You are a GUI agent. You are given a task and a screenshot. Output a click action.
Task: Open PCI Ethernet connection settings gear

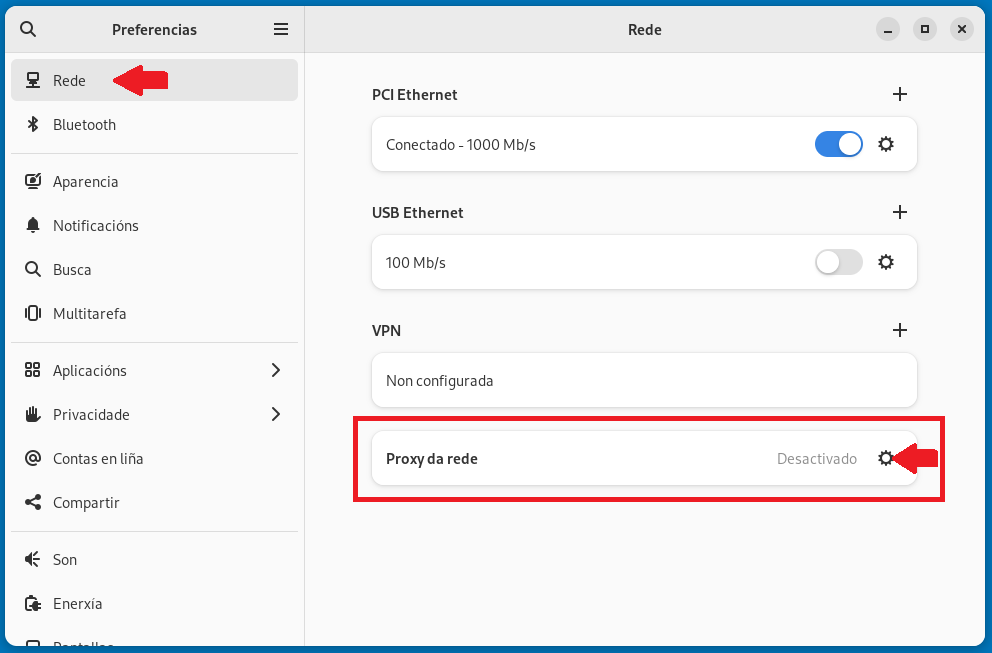click(x=885, y=144)
